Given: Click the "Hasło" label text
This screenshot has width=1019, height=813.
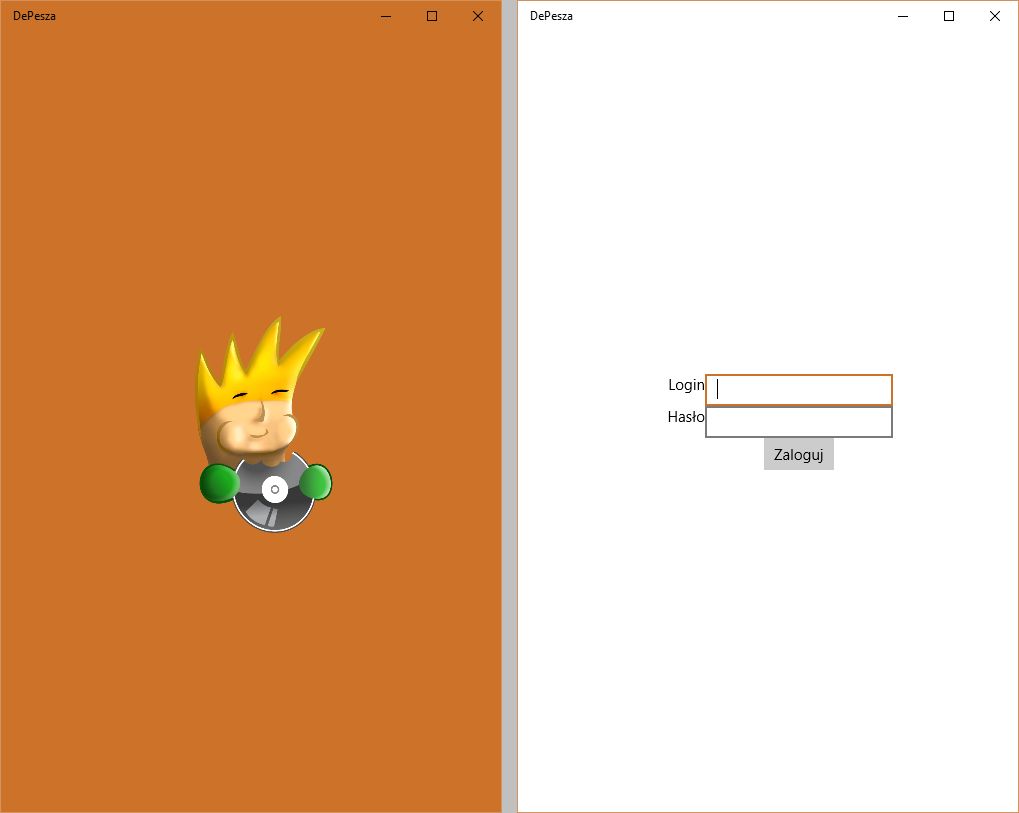Looking at the screenshot, I should coord(686,417).
